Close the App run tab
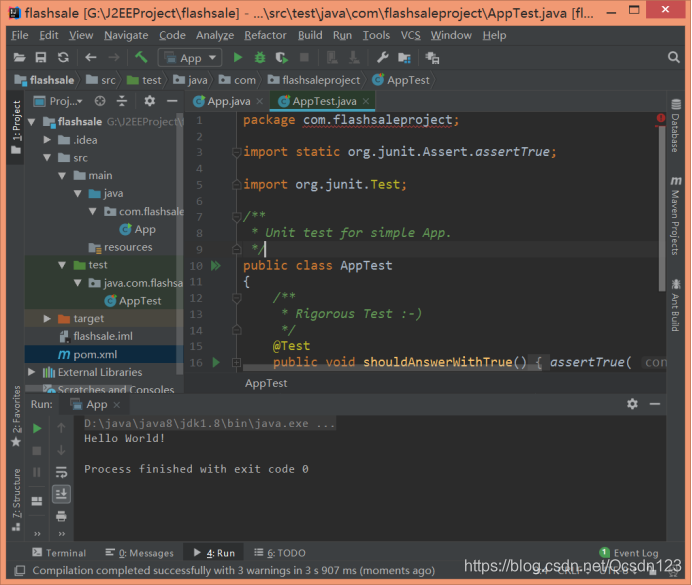Screen dimensions: 692x585 pyautogui.click(x=117, y=405)
